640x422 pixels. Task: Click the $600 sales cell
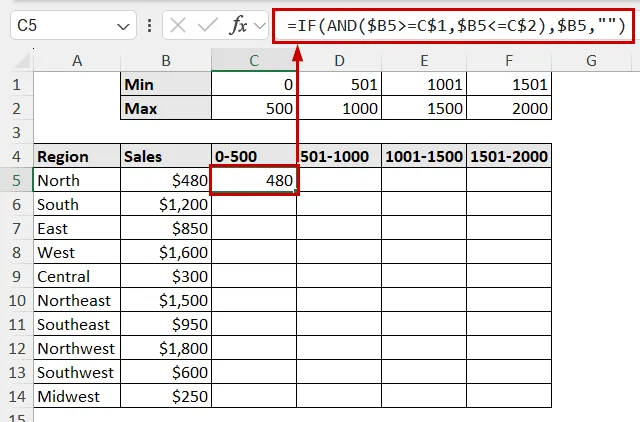coord(166,372)
